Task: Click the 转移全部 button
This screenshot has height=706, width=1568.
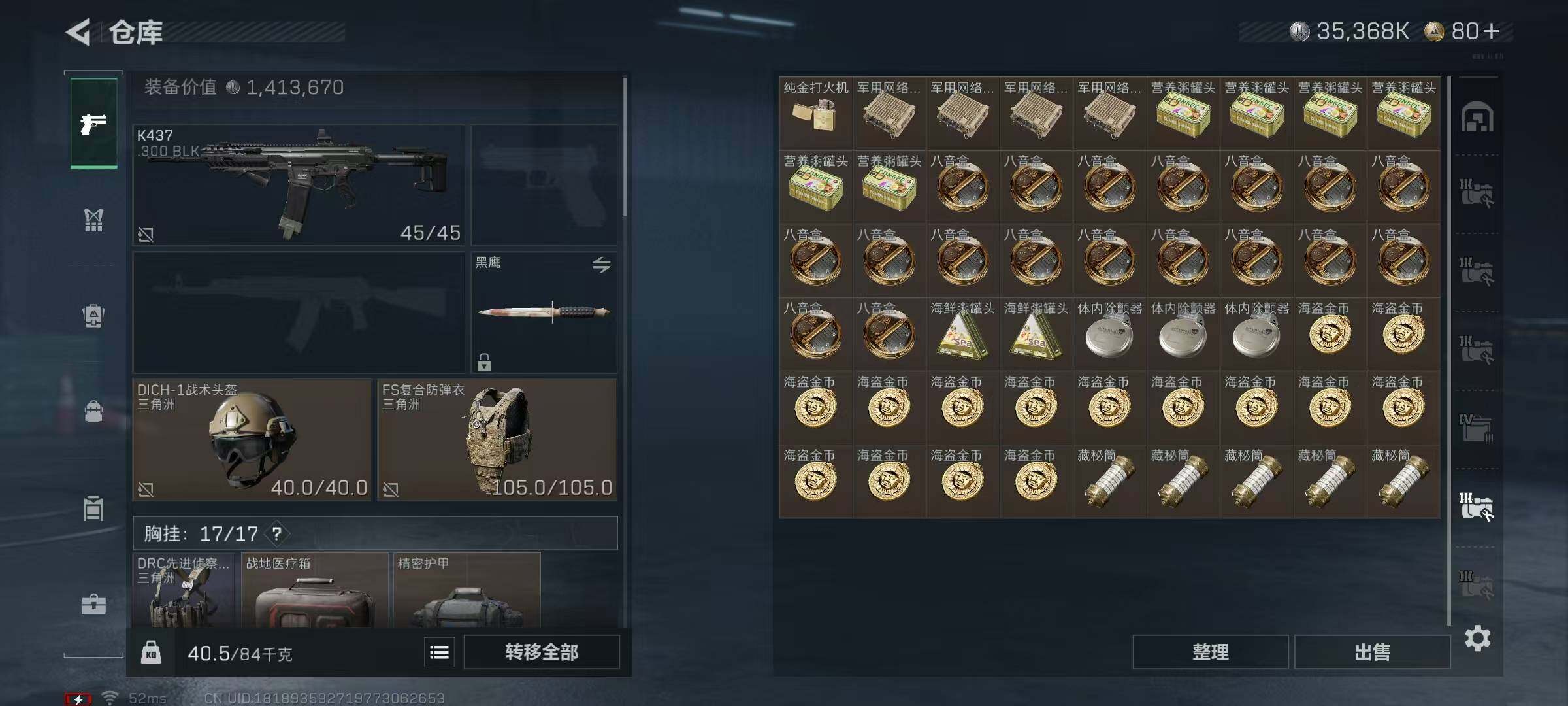Action: pos(542,652)
